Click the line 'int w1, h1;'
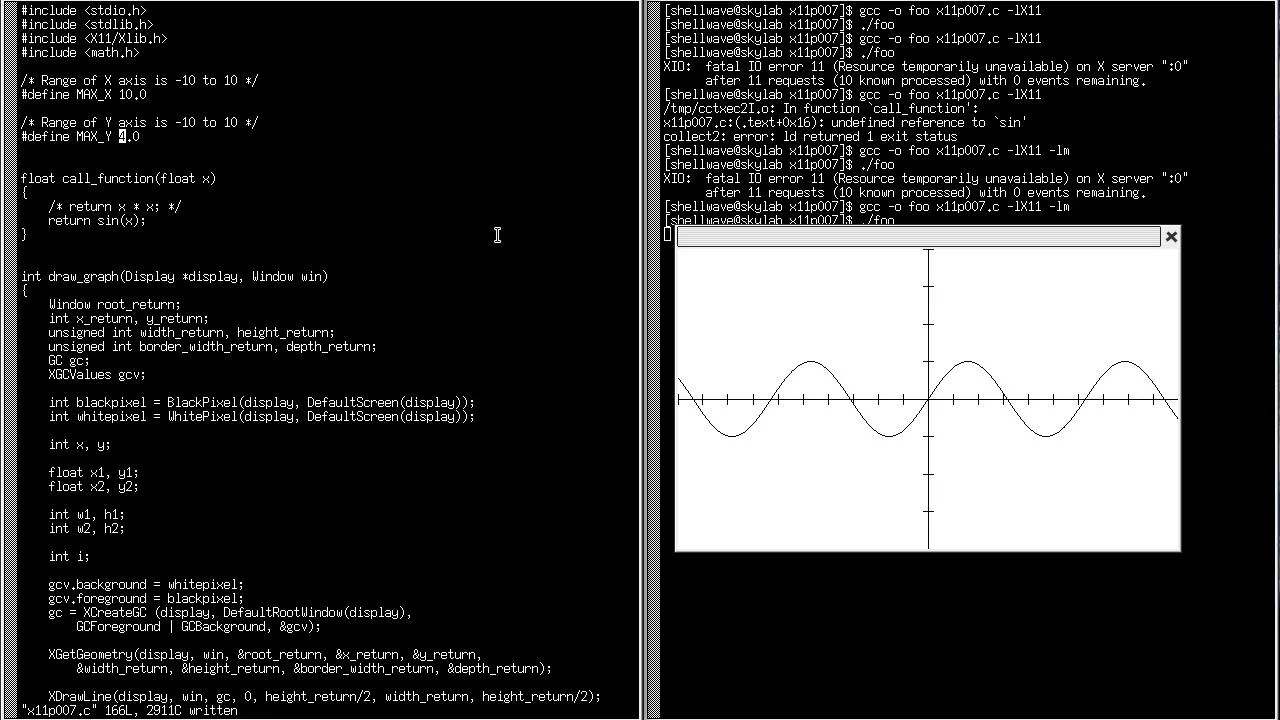Image resolution: width=1280 pixels, height=720 pixels. coord(87,515)
